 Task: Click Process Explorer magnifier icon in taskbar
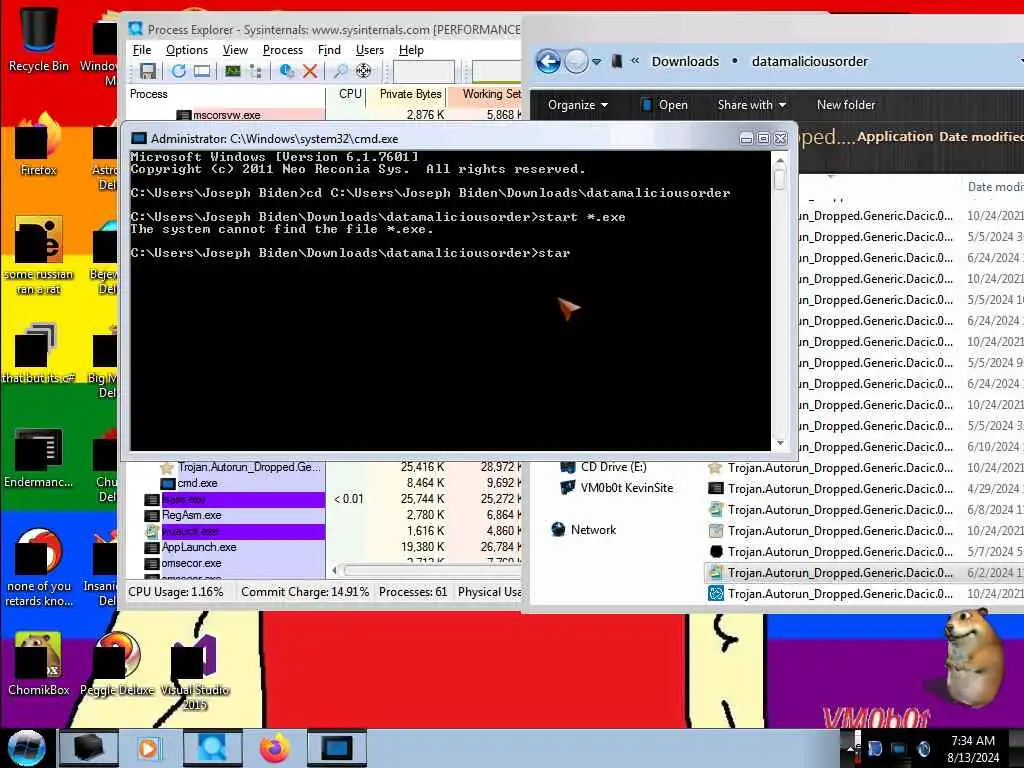(213, 748)
